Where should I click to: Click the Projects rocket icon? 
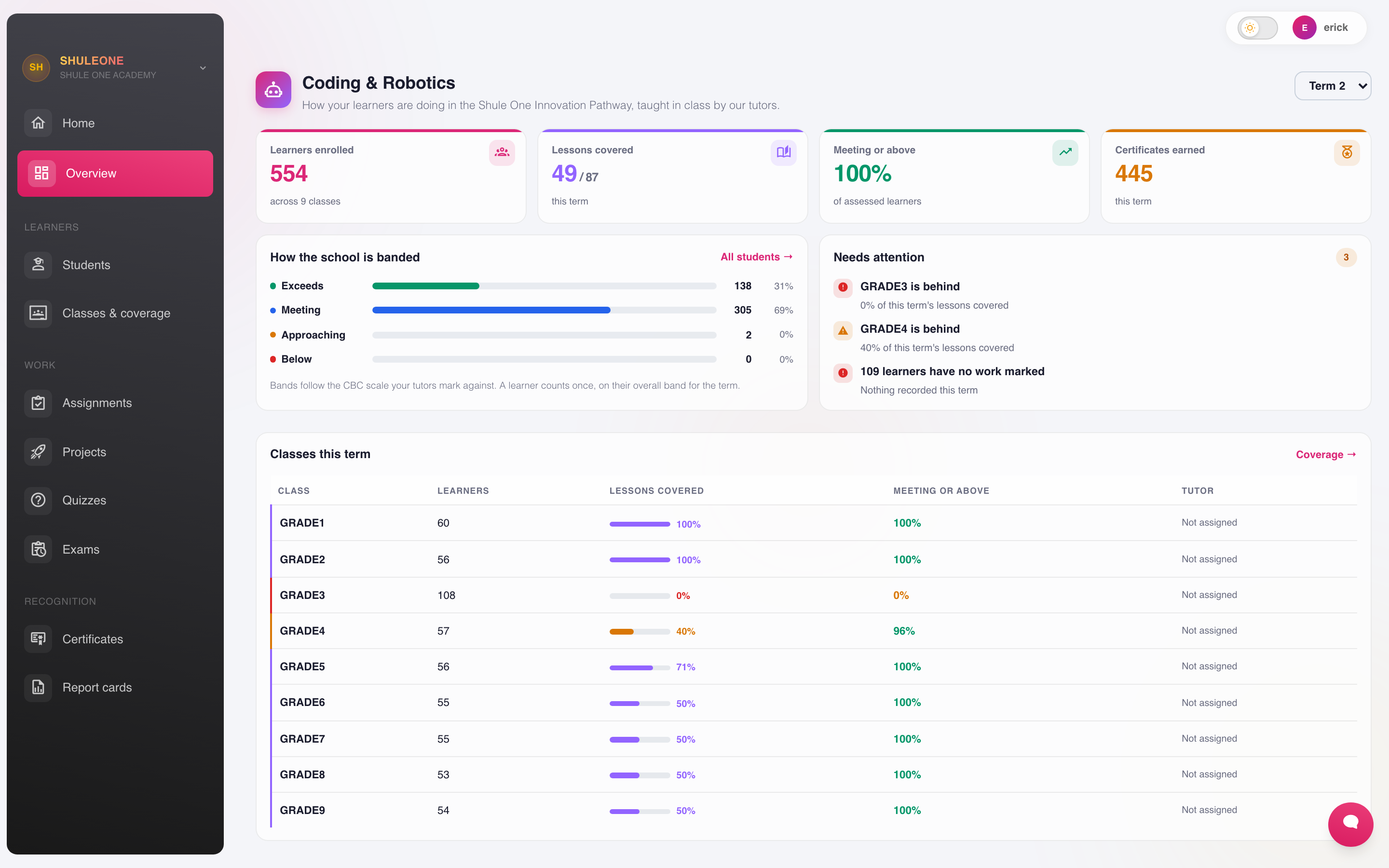coord(38,452)
